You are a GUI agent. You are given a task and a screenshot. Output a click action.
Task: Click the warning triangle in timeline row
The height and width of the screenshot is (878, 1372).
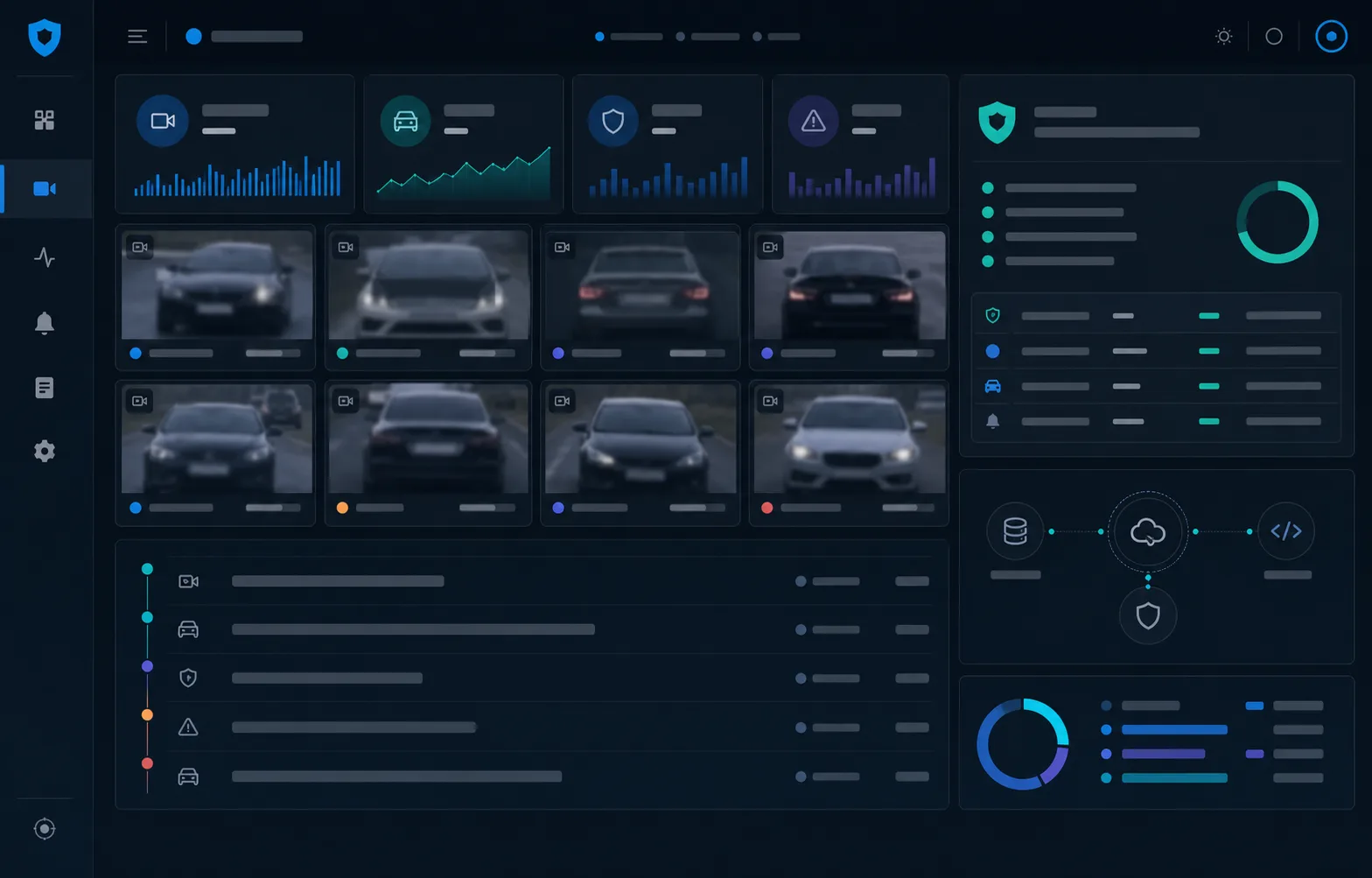(x=188, y=727)
